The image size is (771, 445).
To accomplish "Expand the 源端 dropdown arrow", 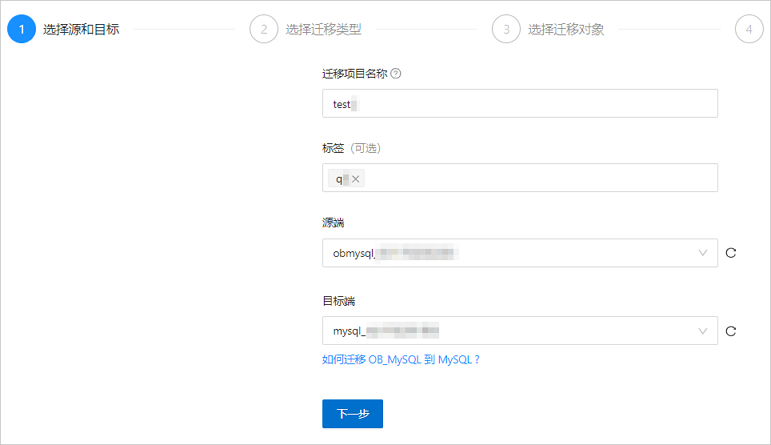I will coord(703,253).
